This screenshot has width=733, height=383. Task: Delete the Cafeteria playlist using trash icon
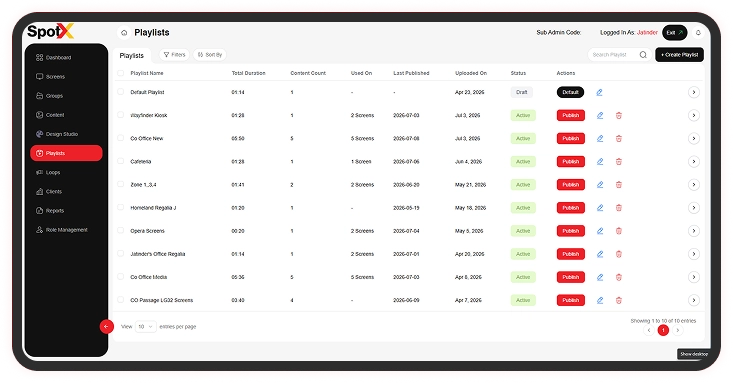[x=618, y=162]
